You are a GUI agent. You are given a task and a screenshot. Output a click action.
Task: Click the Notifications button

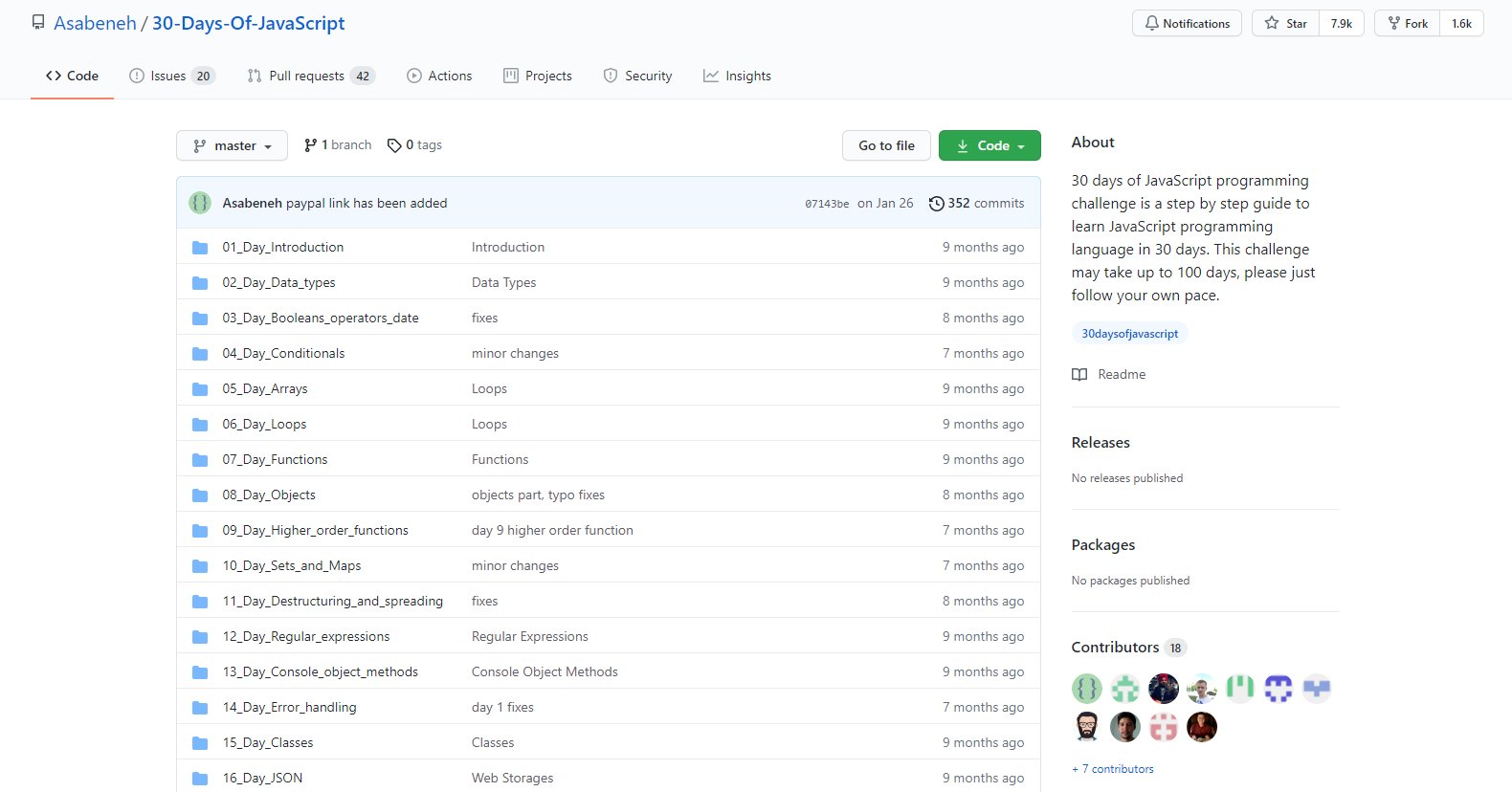pos(1188,23)
